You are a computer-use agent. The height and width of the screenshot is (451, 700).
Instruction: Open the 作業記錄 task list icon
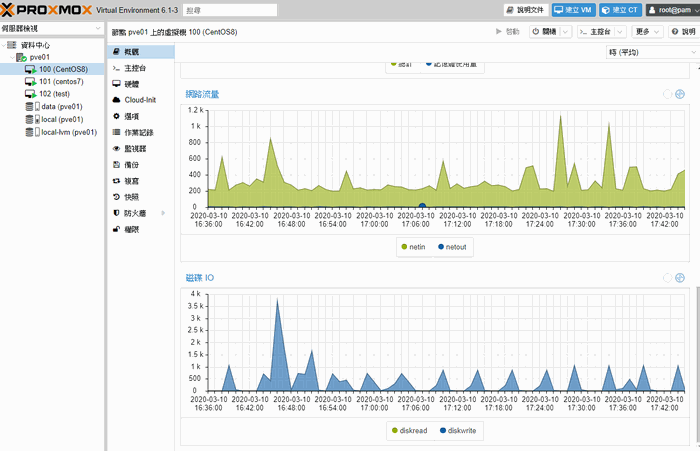tap(116, 132)
